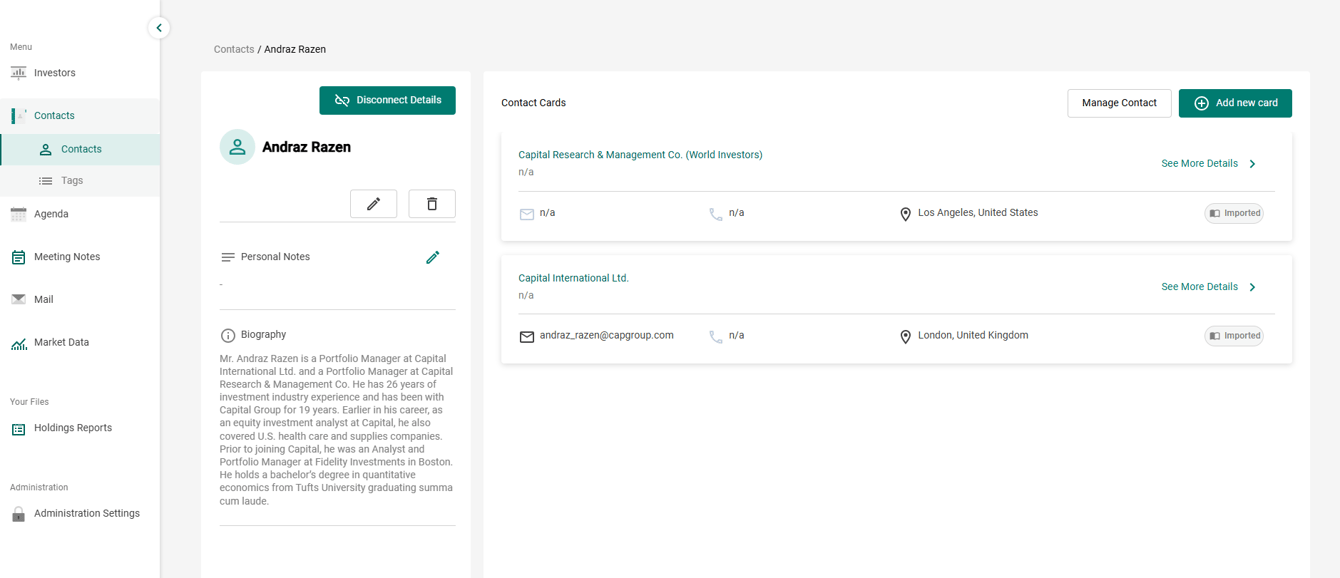Screen dimensions: 1340x578
Task: Click the Biography info icon
Action: tap(228, 335)
